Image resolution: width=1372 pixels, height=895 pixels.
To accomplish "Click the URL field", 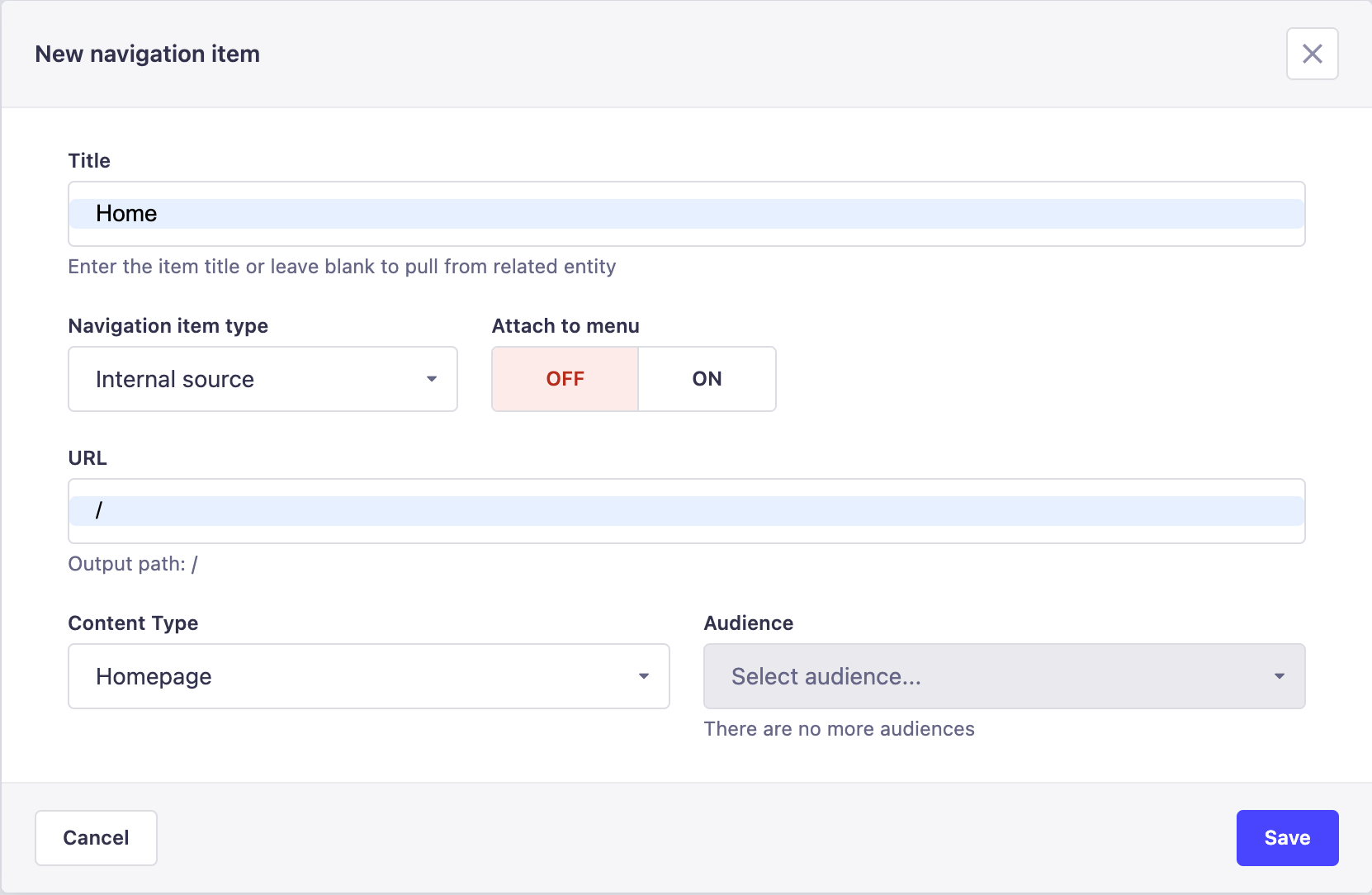I will tap(686, 511).
